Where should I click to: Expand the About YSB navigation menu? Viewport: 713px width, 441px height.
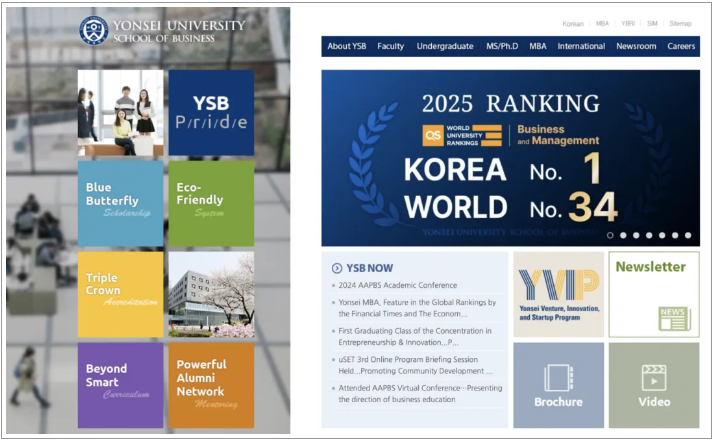coord(346,46)
